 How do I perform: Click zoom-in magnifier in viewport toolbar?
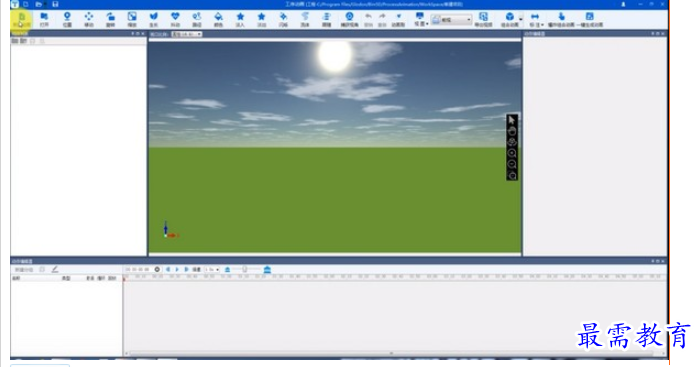[x=512, y=153]
